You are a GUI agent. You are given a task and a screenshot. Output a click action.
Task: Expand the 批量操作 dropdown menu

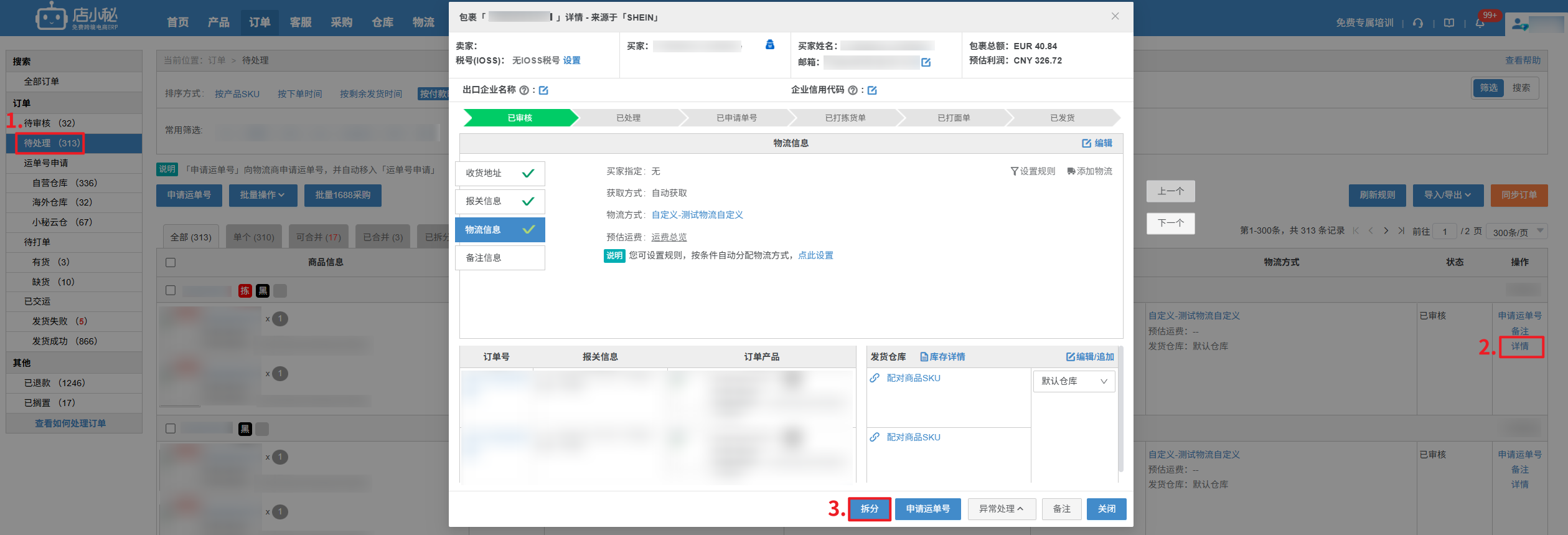click(263, 195)
